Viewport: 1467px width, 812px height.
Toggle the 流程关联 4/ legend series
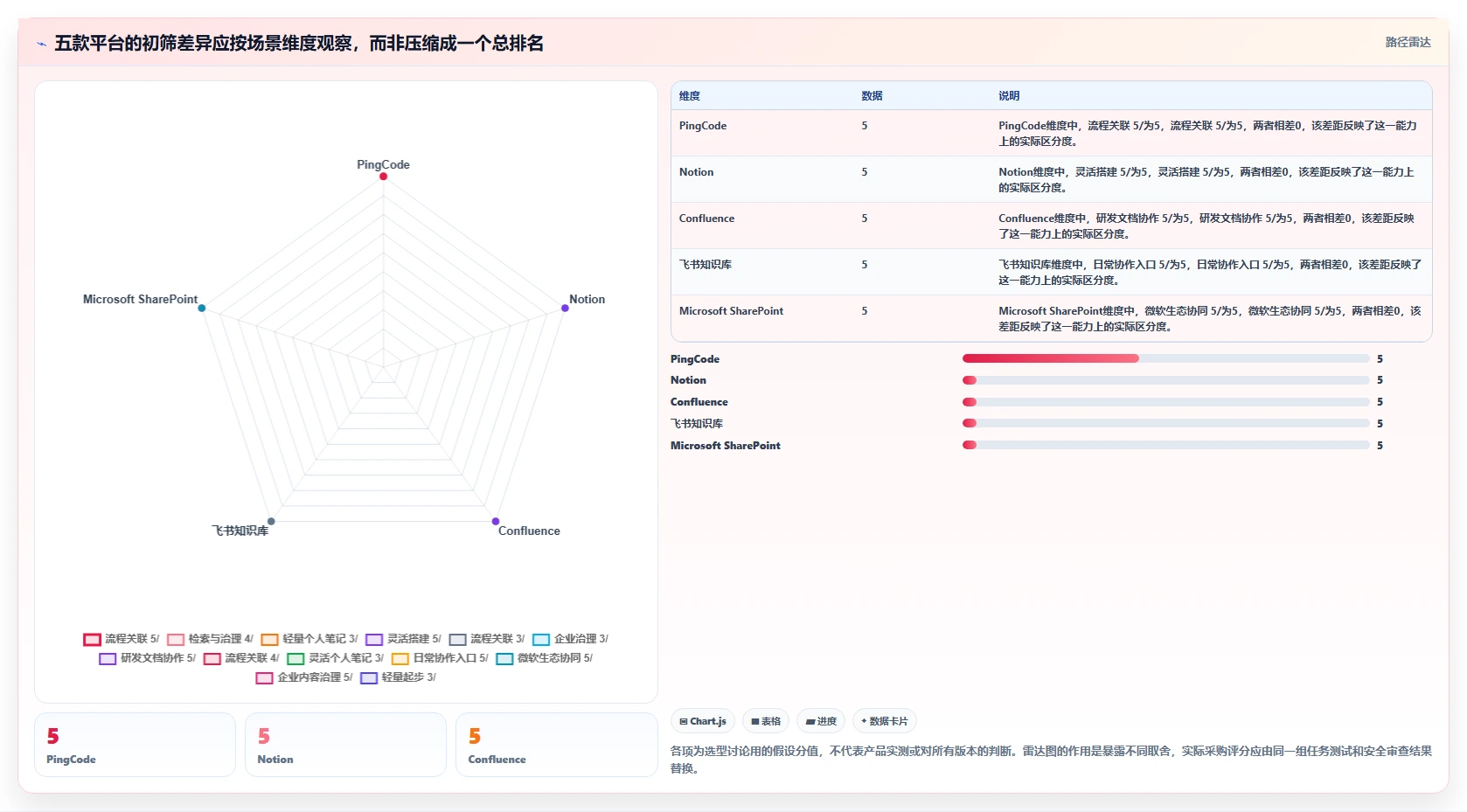click(x=241, y=658)
